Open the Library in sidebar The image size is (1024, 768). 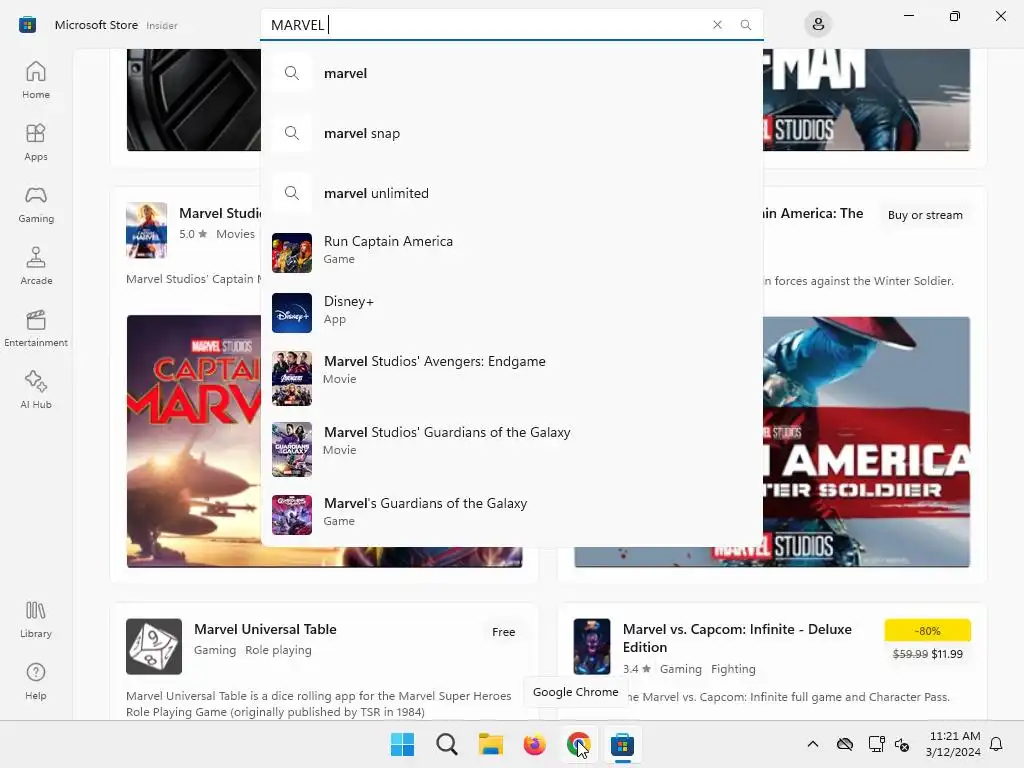pyautogui.click(x=36, y=619)
